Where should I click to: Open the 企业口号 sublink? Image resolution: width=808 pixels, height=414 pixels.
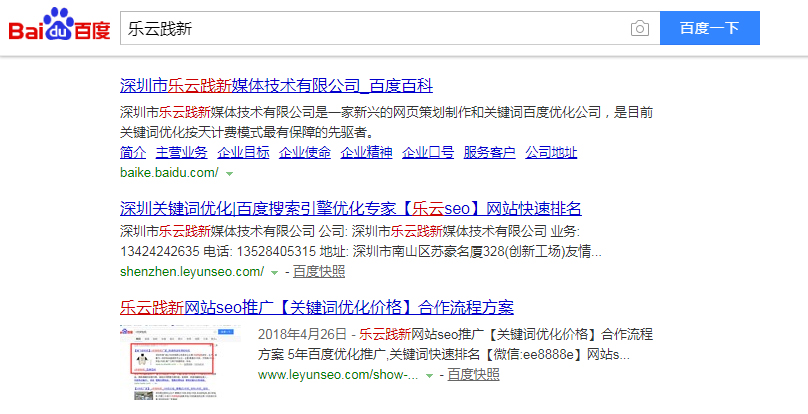[428, 152]
